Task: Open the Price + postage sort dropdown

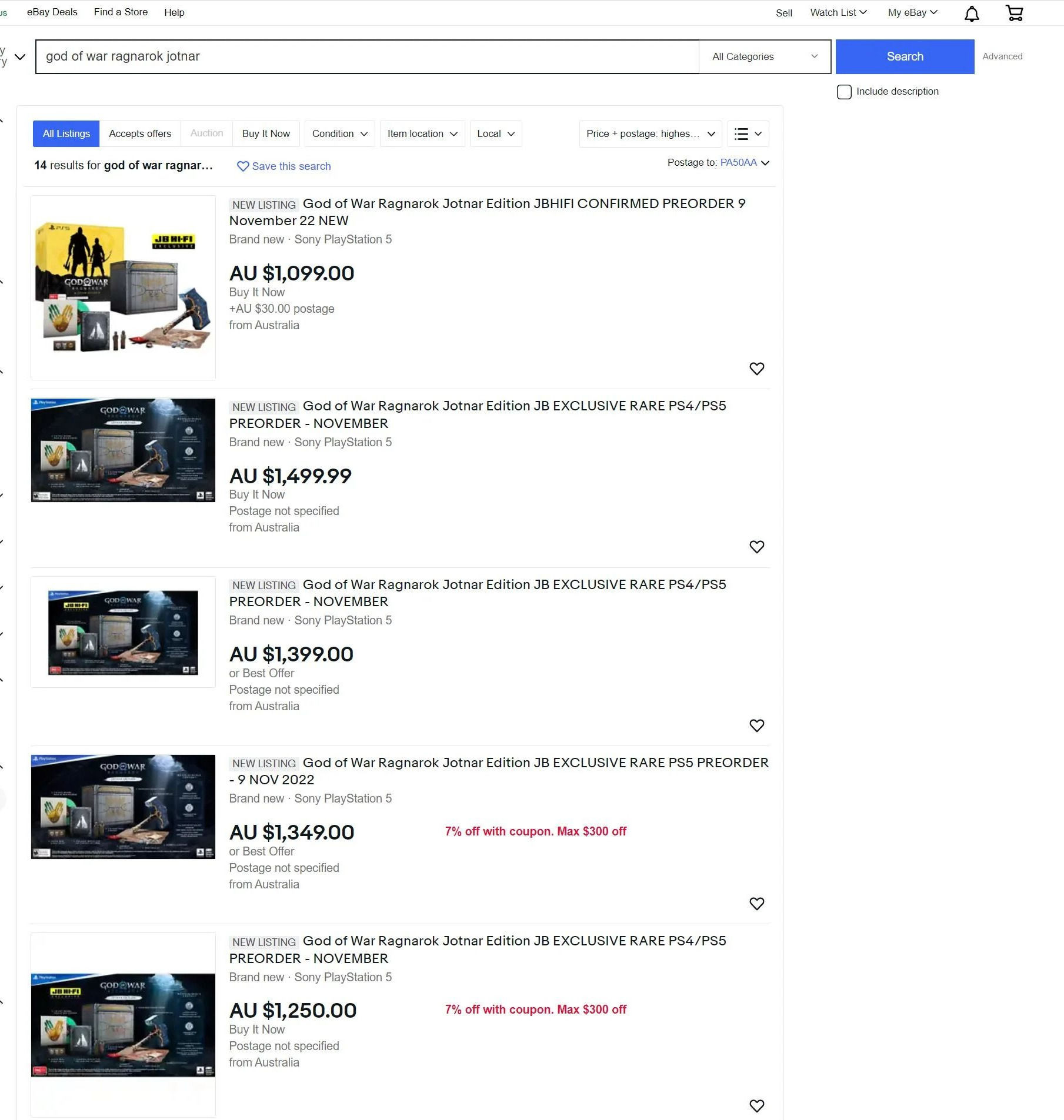Action: pos(651,134)
